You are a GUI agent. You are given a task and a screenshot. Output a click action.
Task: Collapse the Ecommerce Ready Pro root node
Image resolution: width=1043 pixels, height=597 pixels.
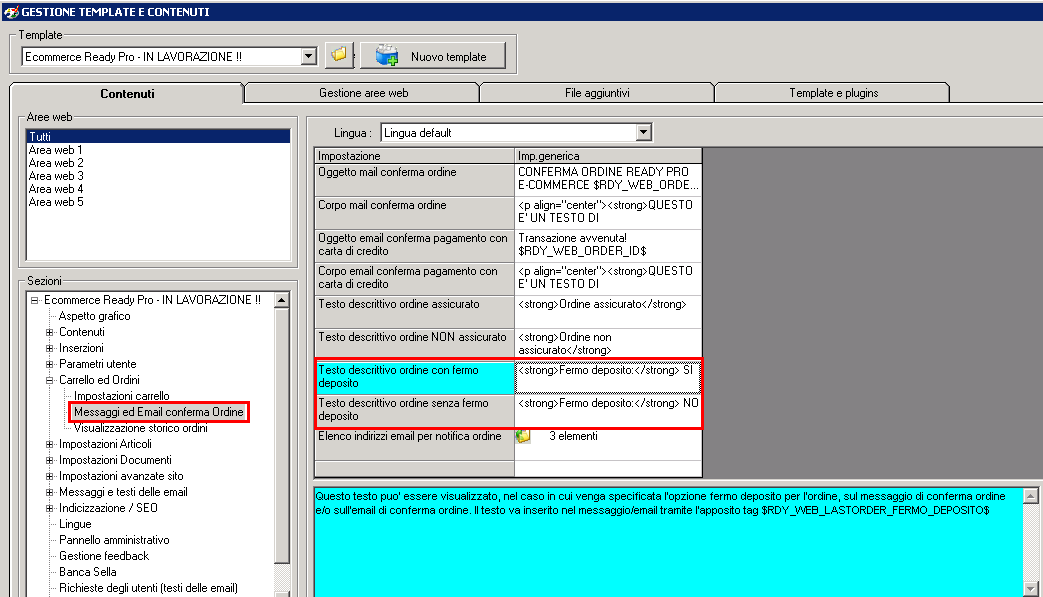(35, 300)
